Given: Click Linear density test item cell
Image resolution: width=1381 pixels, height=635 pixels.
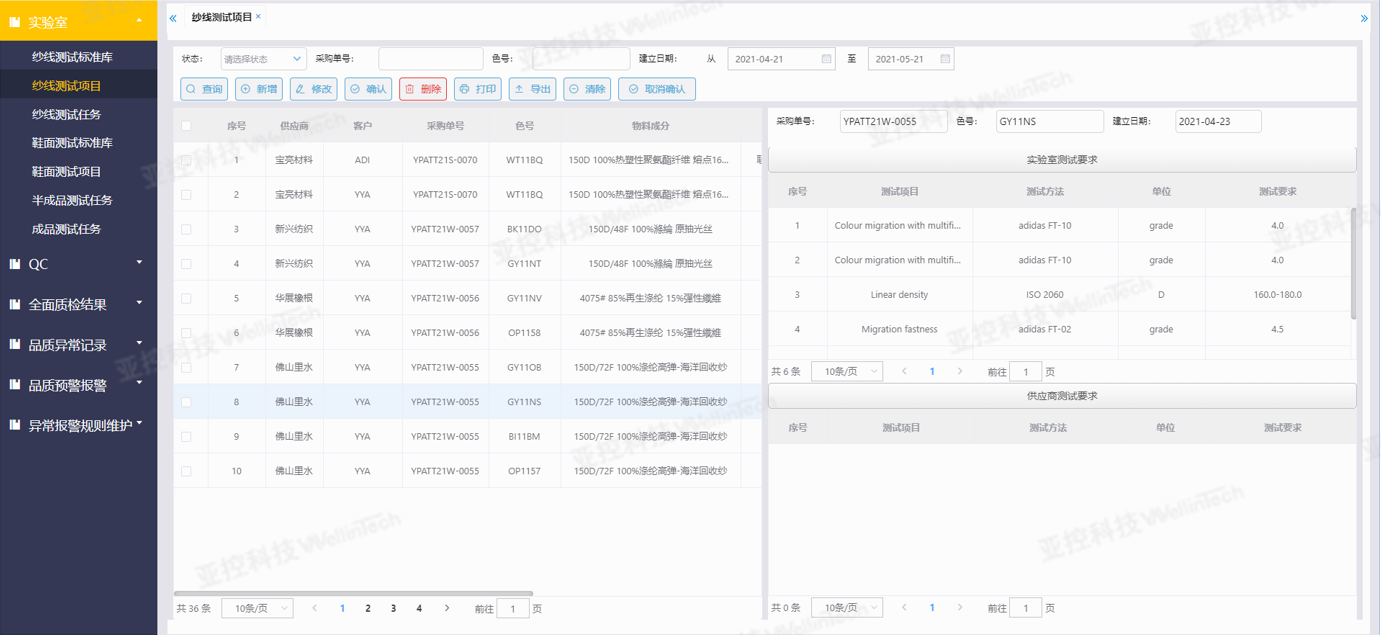Looking at the screenshot, I should [x=900, y=295].
